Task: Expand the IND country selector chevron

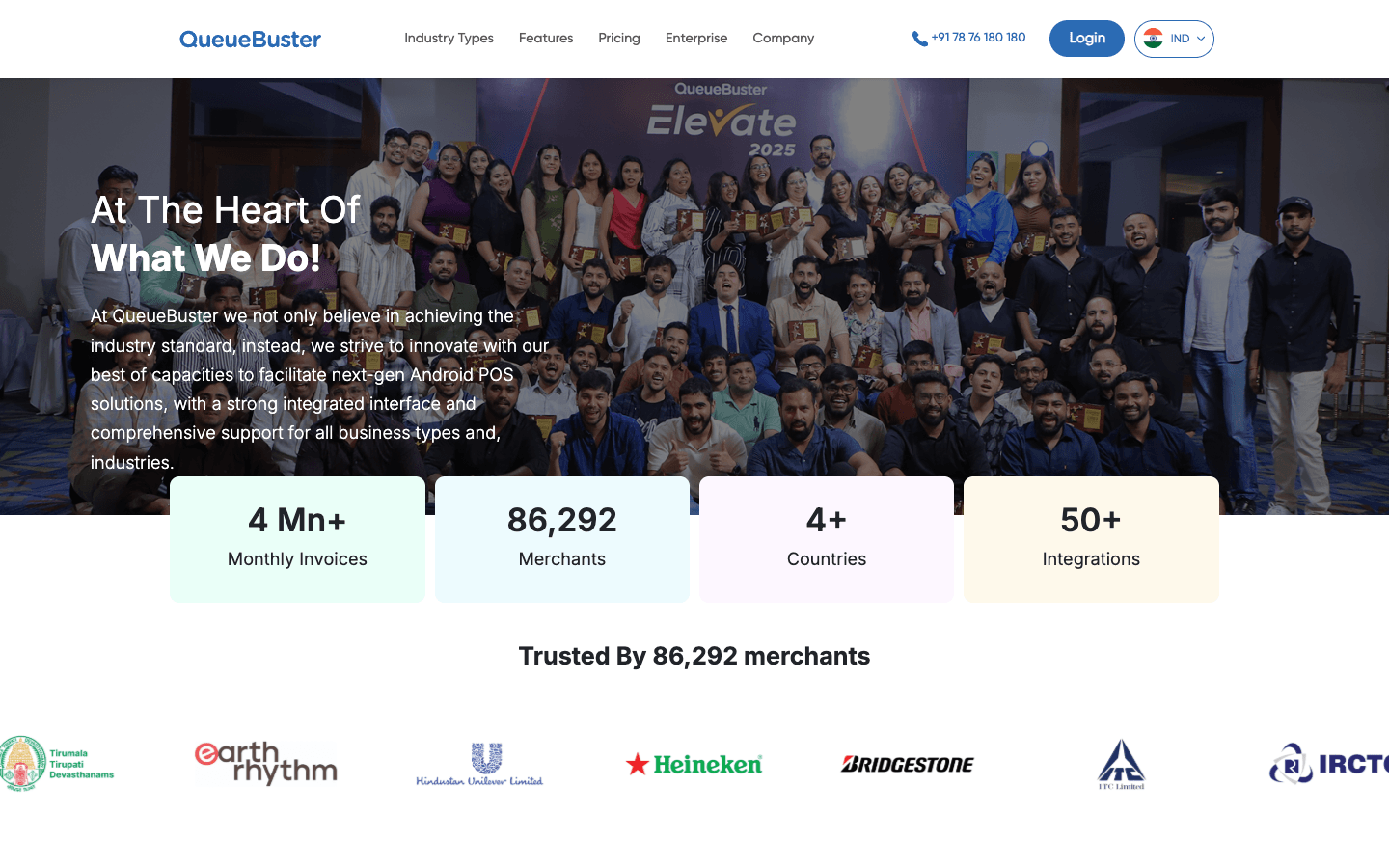Action: click(x=1201, y=39)
